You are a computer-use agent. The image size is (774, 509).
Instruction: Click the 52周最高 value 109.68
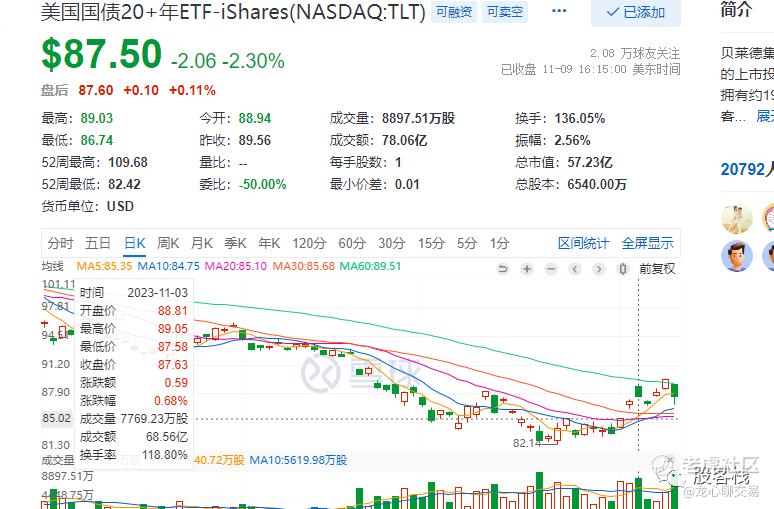(x=128, y=162)
